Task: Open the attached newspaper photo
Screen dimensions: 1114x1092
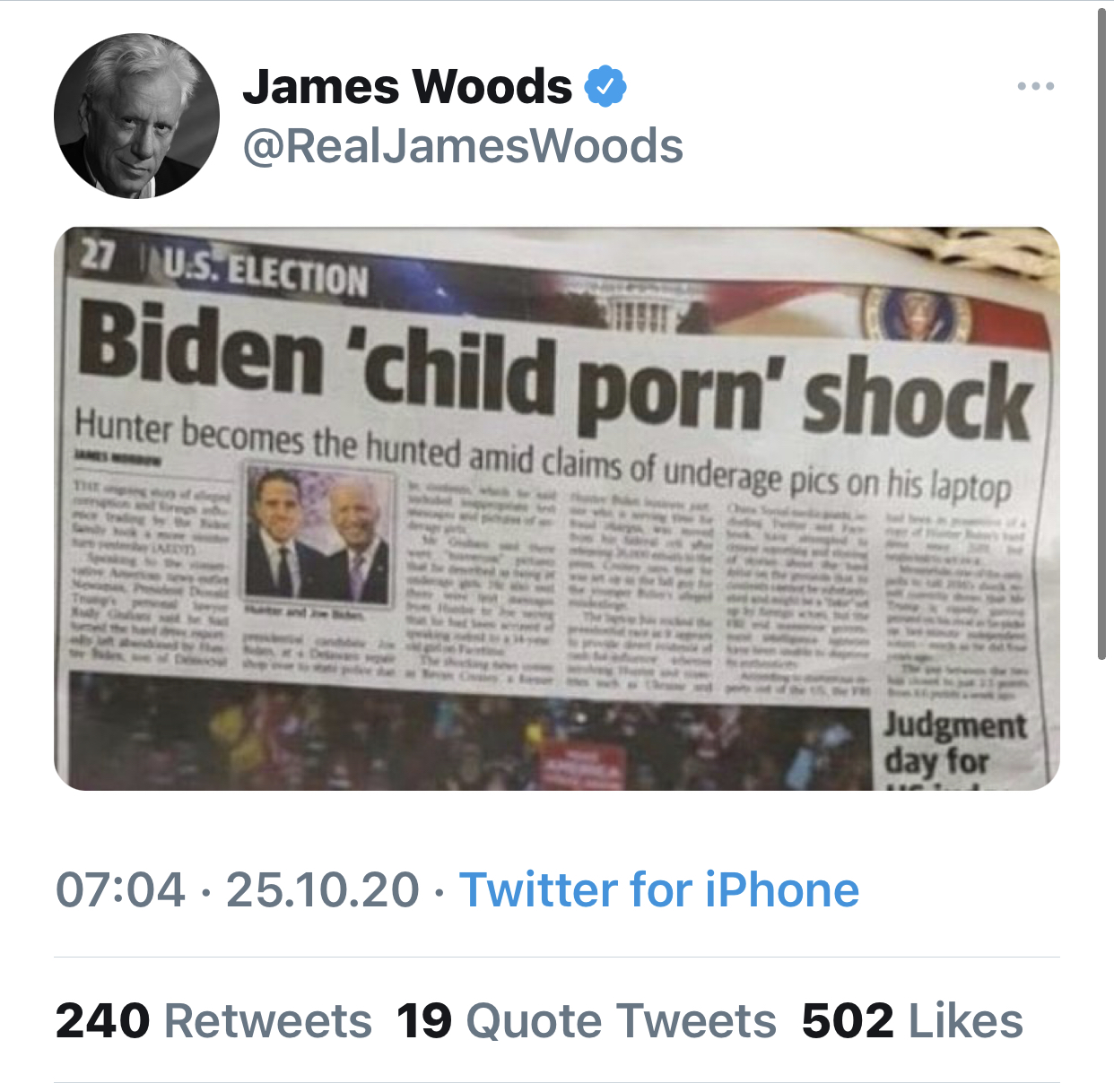Action: click(557, 508)
